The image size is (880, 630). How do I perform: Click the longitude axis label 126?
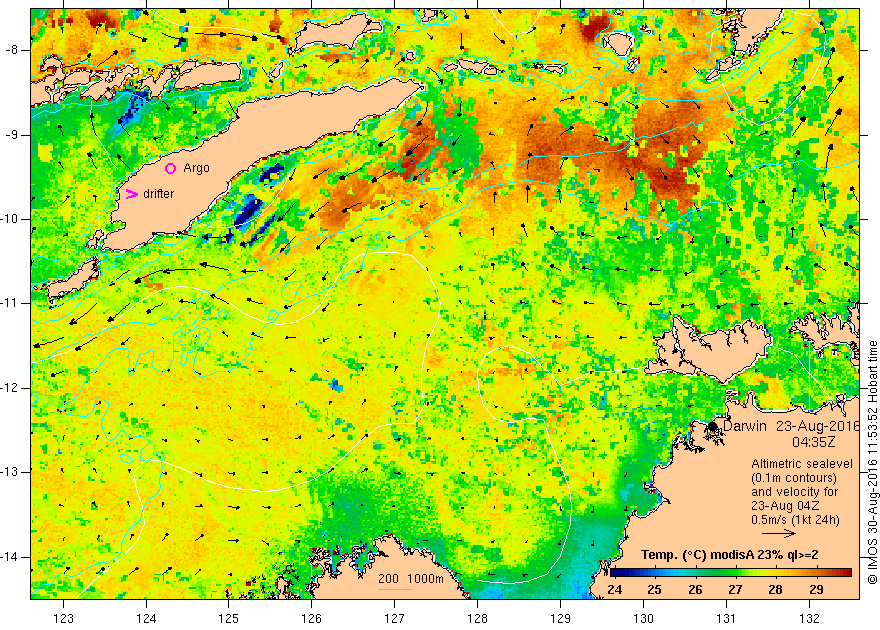(x=311, y=618)
